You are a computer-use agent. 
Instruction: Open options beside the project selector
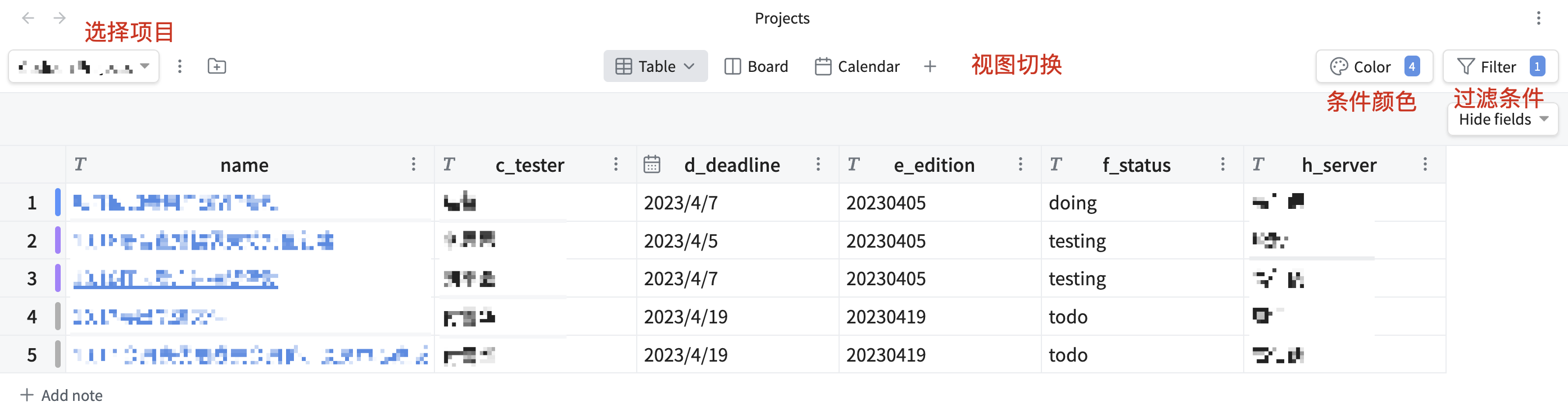pyautogui.click(x=180, y=66)
